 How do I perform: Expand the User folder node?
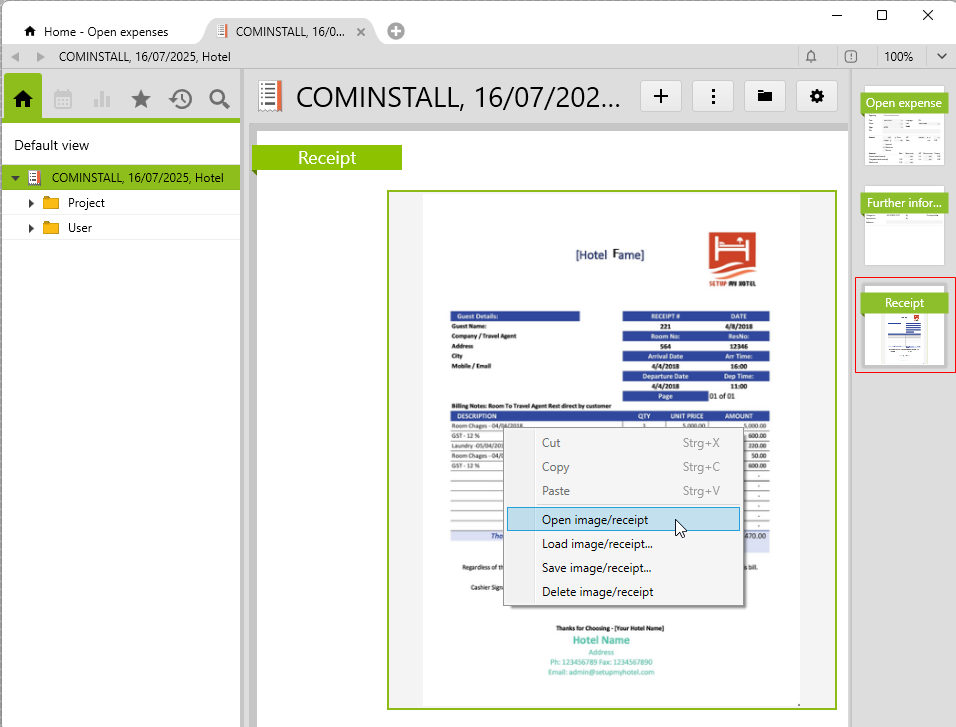pyautogui.click(x=31, y=228)
